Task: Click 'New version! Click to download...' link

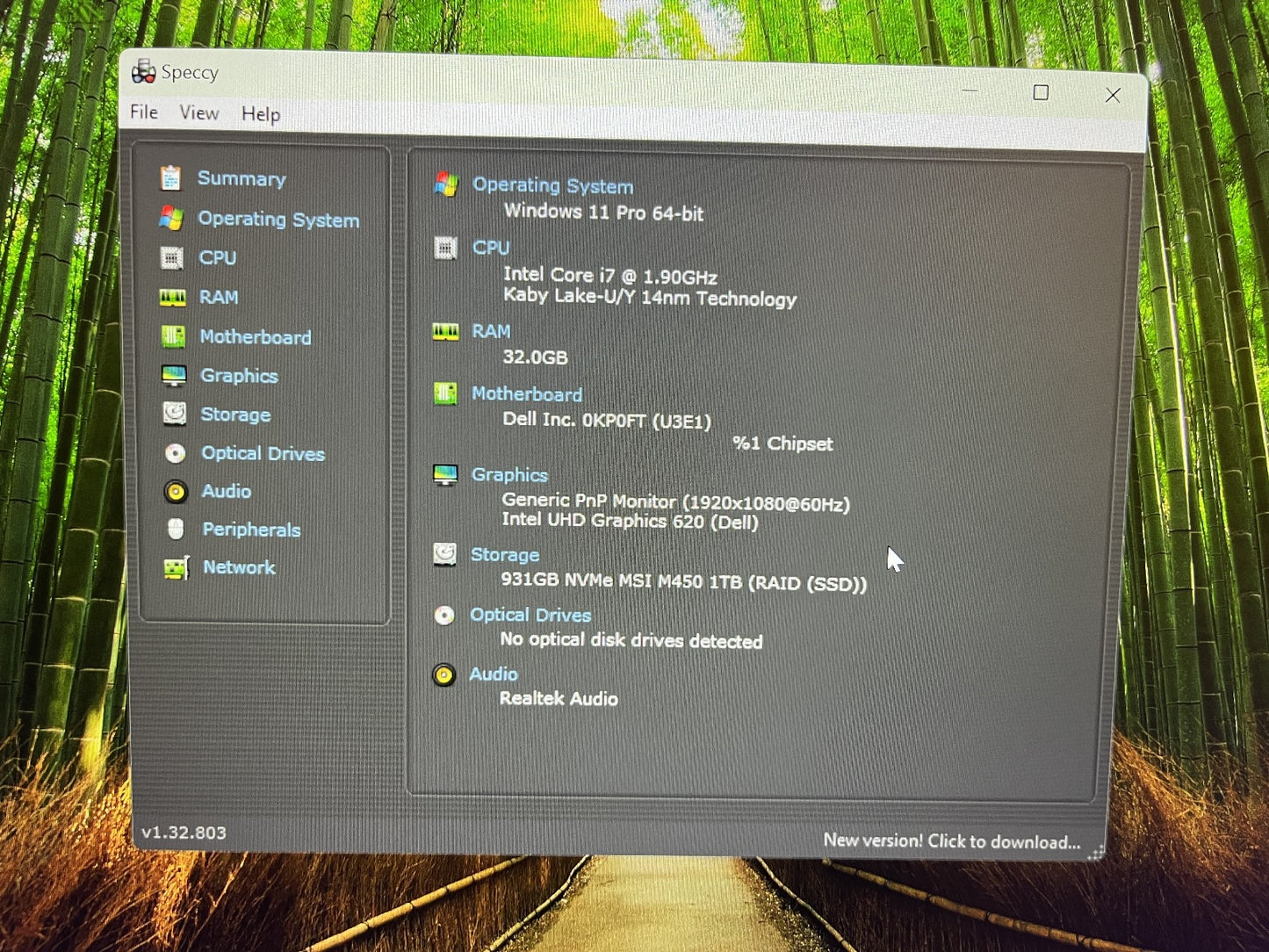Action: (952, 841)
